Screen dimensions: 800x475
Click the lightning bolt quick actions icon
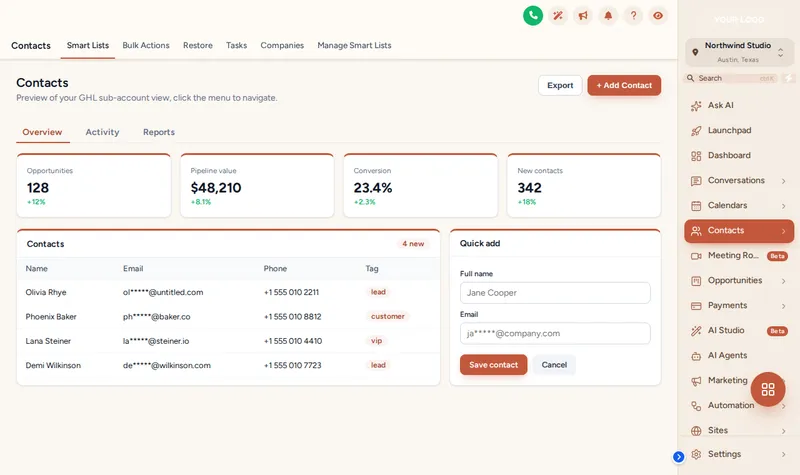pos(789,78)
